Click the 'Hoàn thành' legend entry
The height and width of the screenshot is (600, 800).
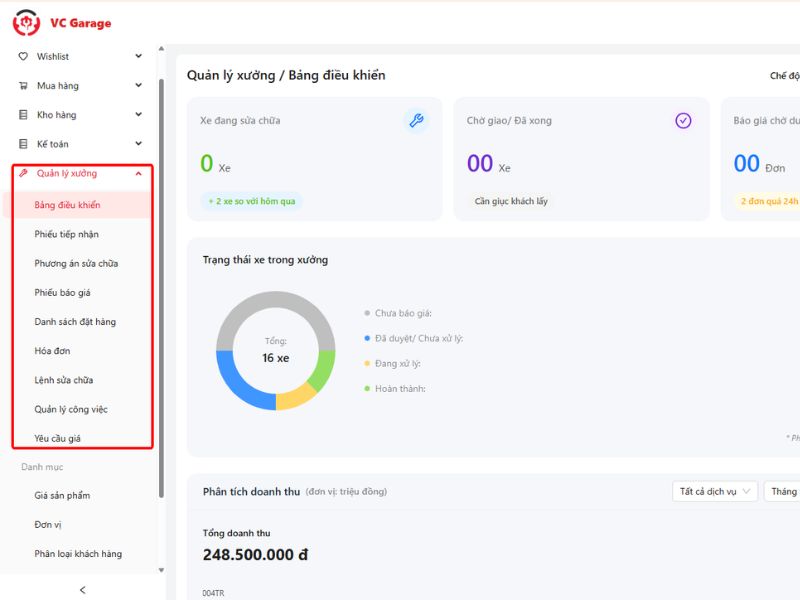point(395,389)
